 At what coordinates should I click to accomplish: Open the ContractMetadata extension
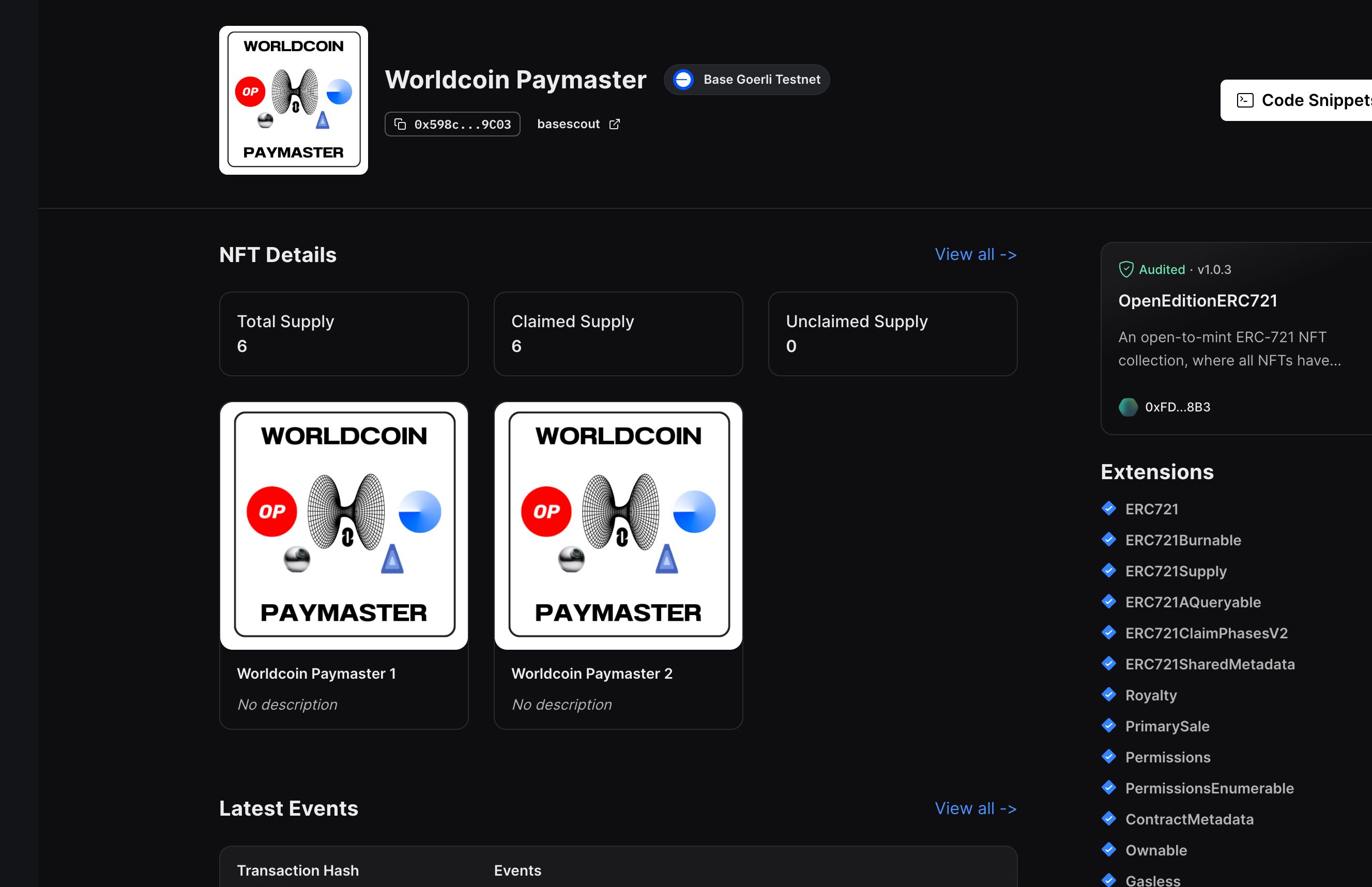(x=1190, y=820)
